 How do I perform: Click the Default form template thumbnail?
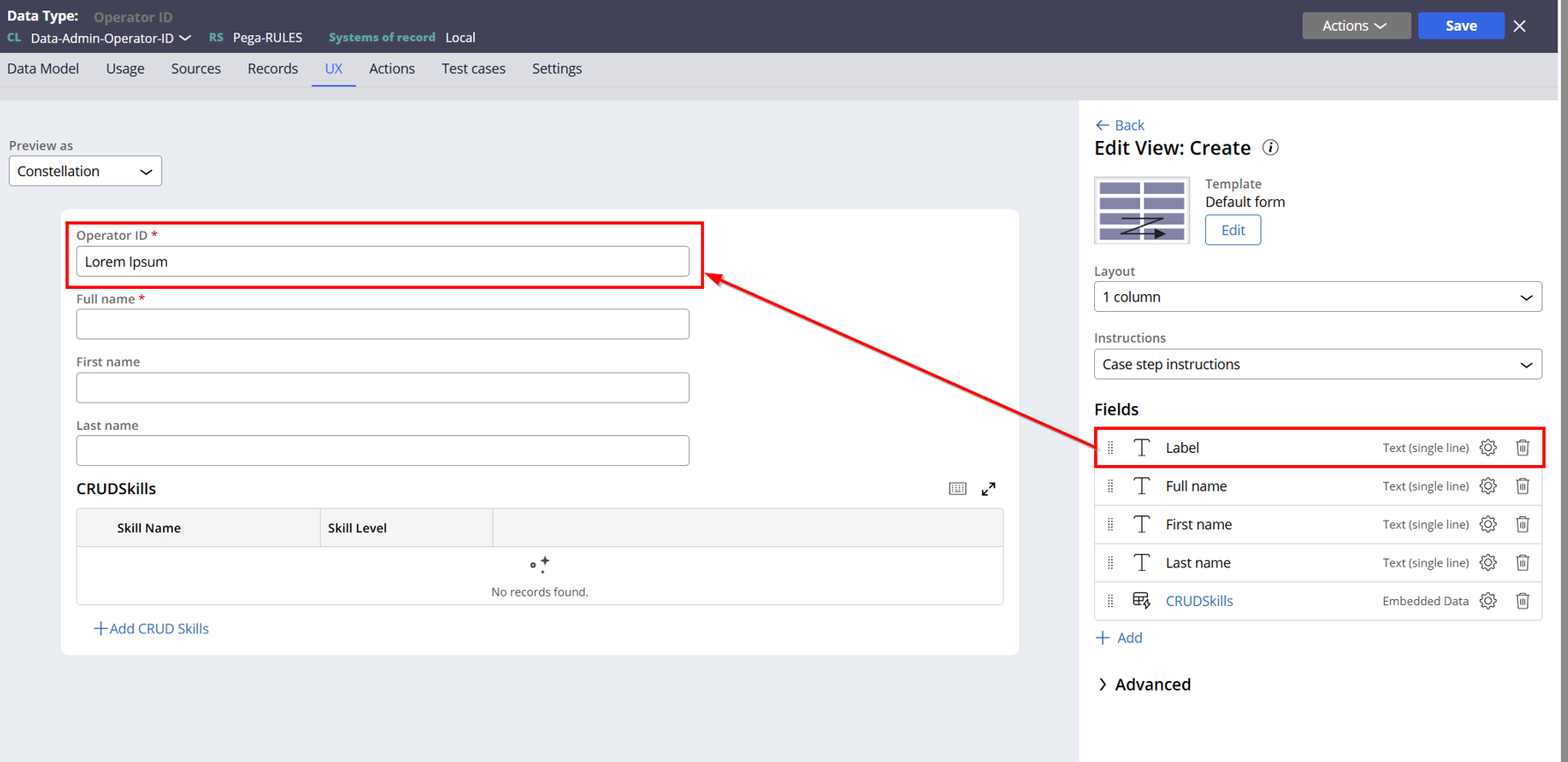click(1142, 211)
